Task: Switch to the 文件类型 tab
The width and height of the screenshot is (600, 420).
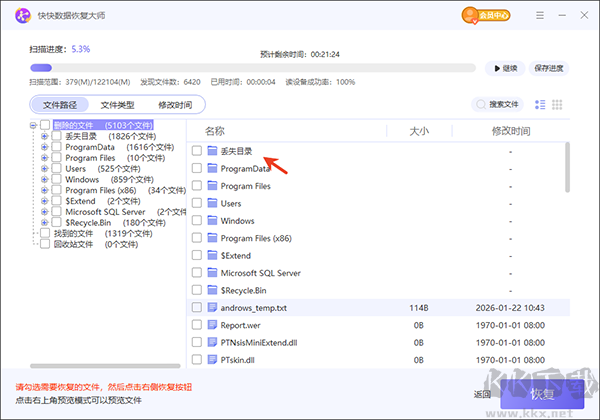Action: tap(118, 105)
